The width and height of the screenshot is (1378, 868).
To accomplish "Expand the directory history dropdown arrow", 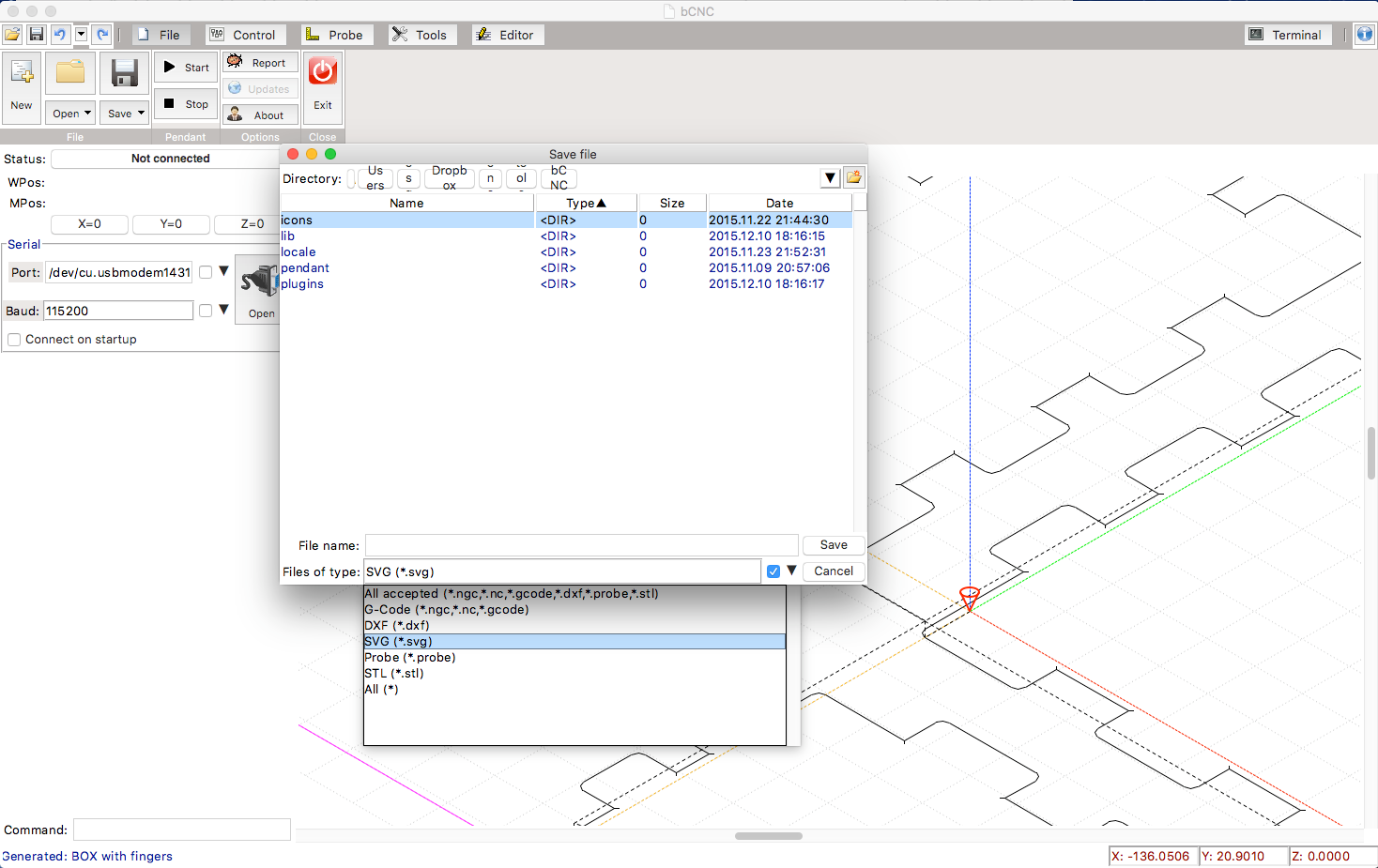I will coord(830,177).
